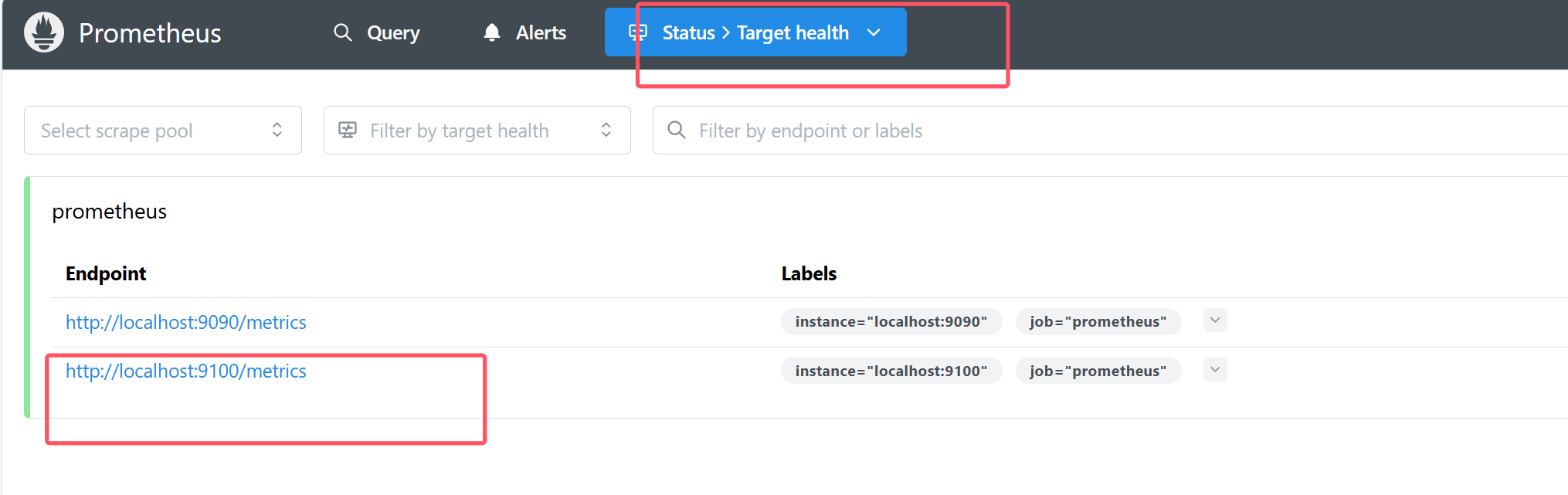Click the Prometheus title text in header

[x=150, y=33]
